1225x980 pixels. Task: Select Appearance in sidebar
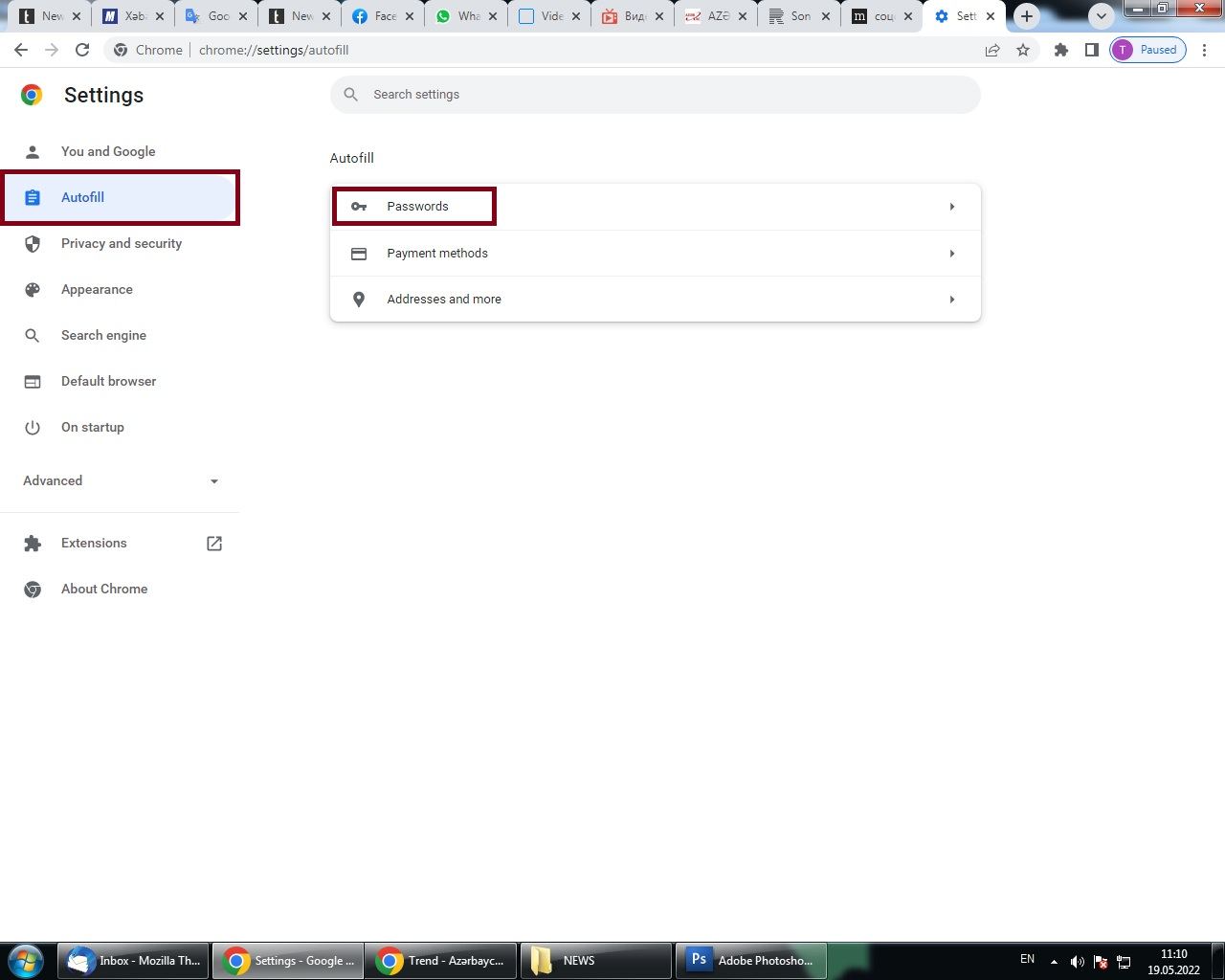97,289
